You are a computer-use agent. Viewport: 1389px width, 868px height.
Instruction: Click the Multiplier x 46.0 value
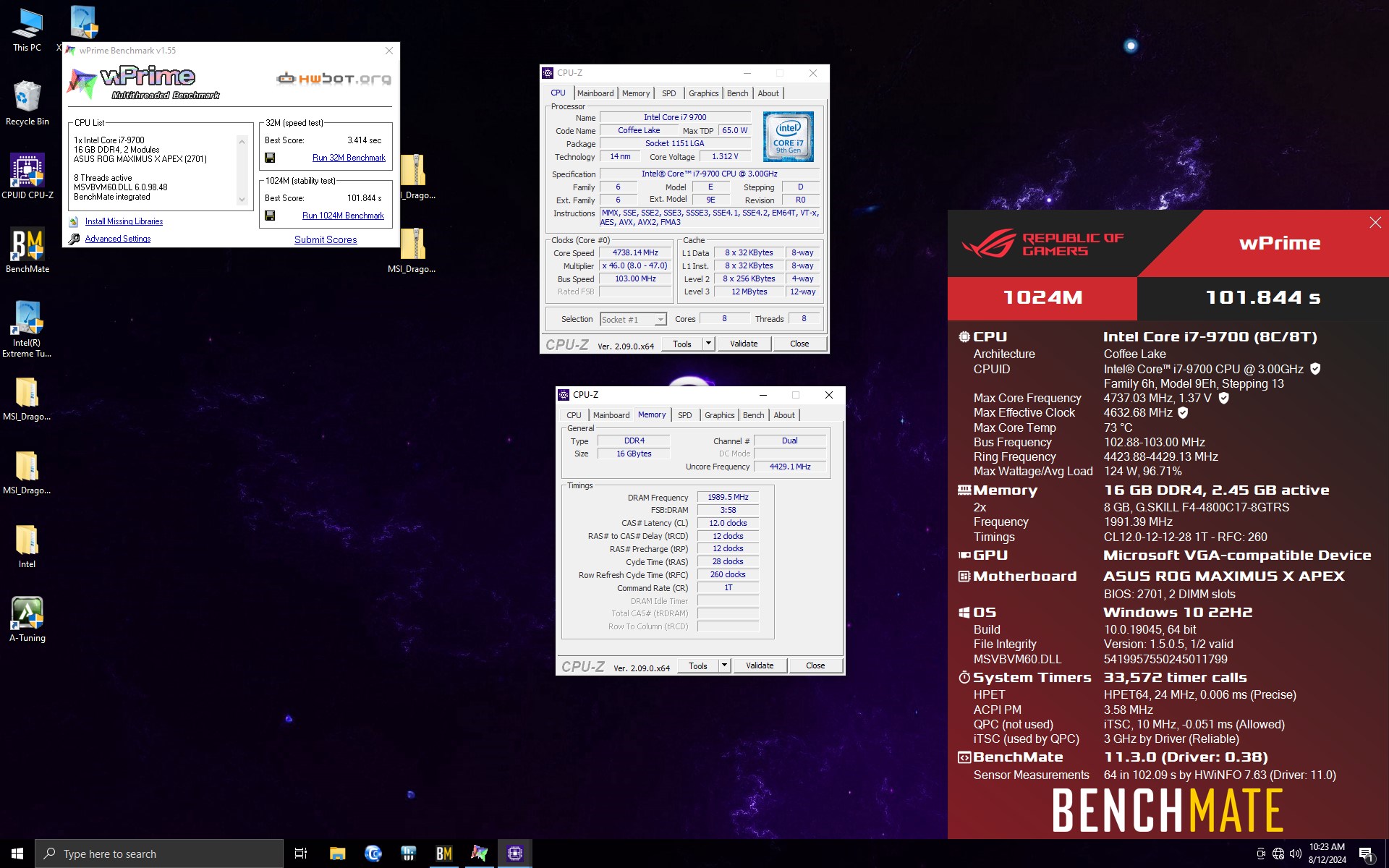(x=636, y=266)
